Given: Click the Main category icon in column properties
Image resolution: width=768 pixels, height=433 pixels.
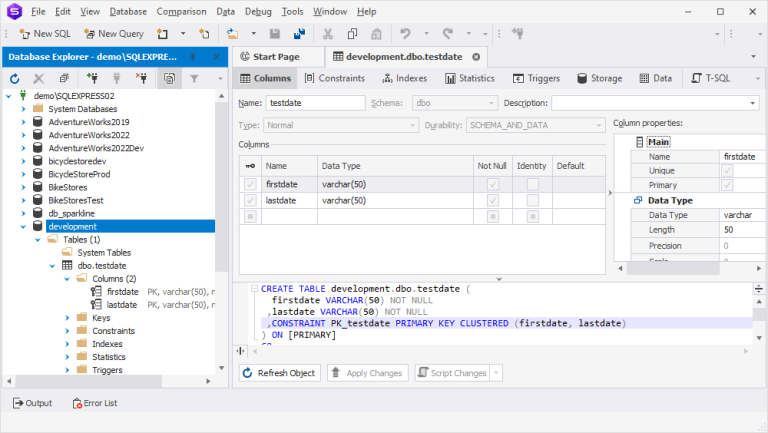Looking at the screenshot, I should click(639, 142).
